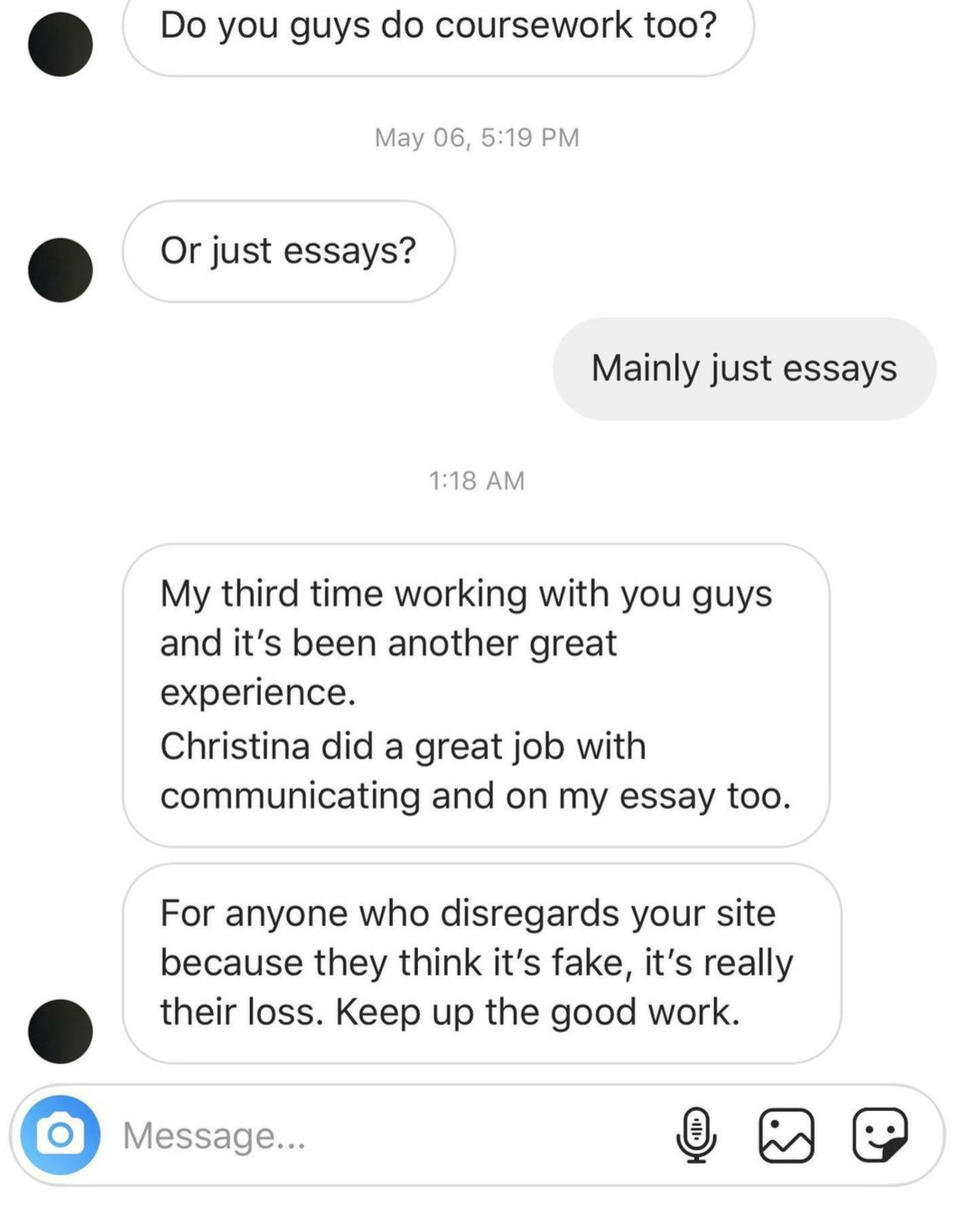Select the "Or just essays?" message bubble
The image size is (960, 1205).
coord(289,251)
